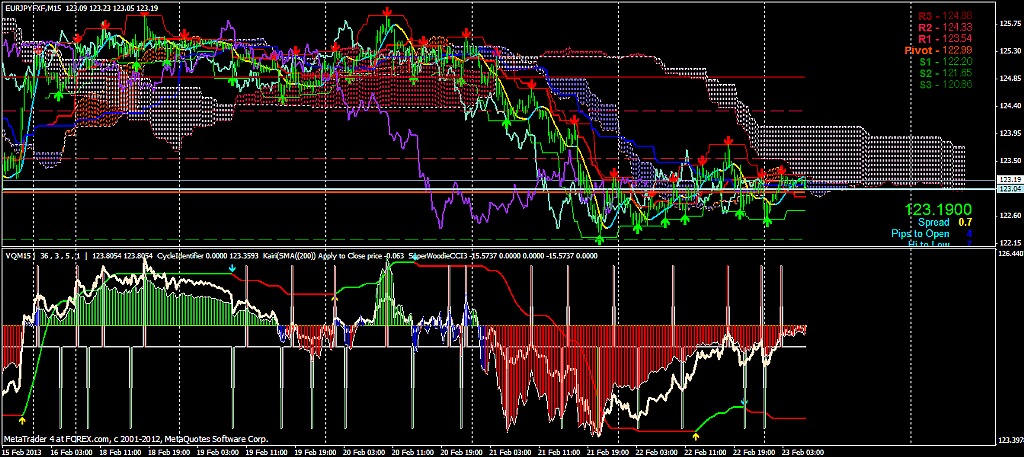Click the 123.95 price axis label
Image resolution: width=1024 pixels, height=457 pixels.
(1010, 133)
